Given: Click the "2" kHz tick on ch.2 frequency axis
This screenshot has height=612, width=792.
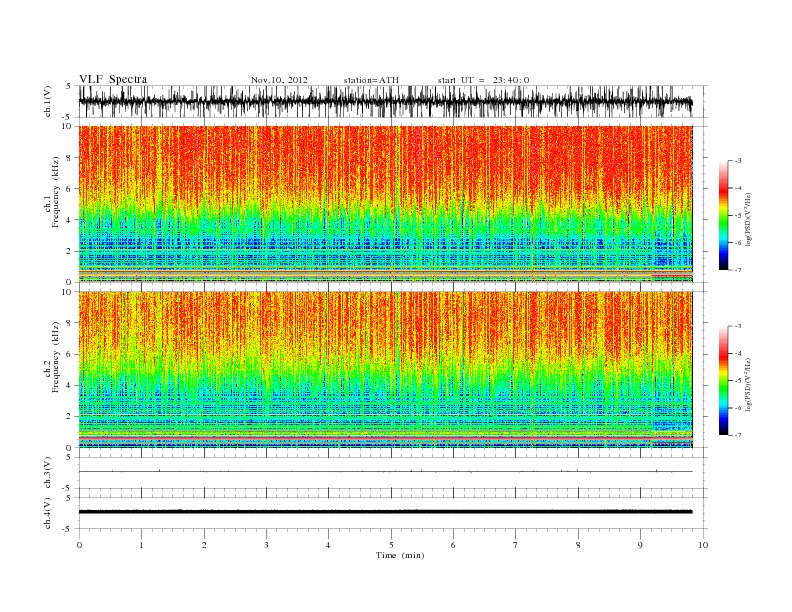Looking at the screenshot, I should tap(70, 417).
